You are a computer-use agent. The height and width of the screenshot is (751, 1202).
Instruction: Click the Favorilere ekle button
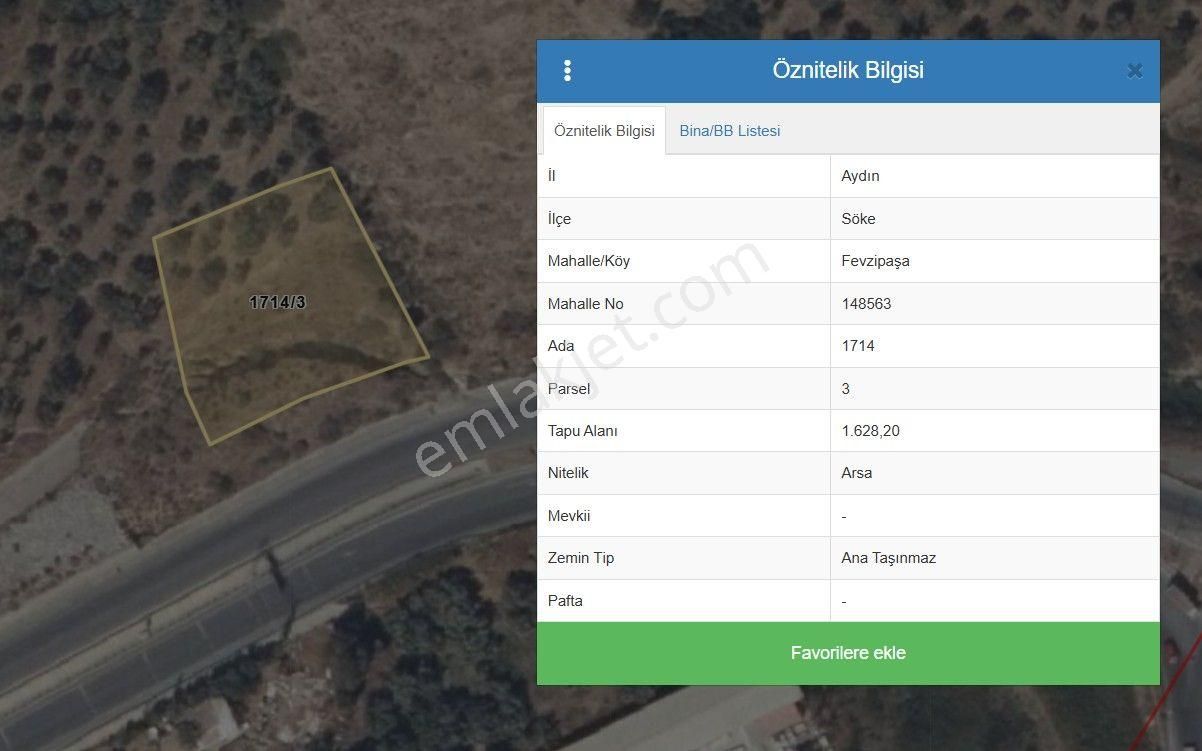click(x=848, y=653)
